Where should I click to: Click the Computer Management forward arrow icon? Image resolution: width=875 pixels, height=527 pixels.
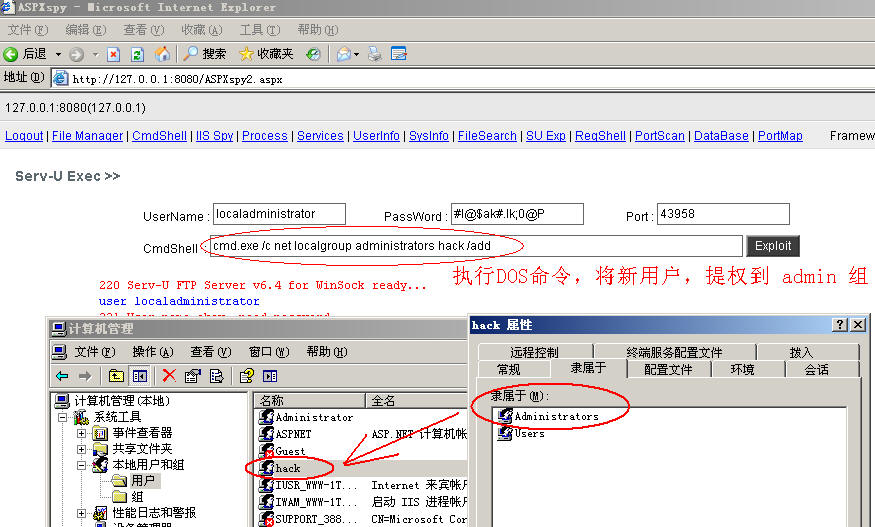coord(85,376)
